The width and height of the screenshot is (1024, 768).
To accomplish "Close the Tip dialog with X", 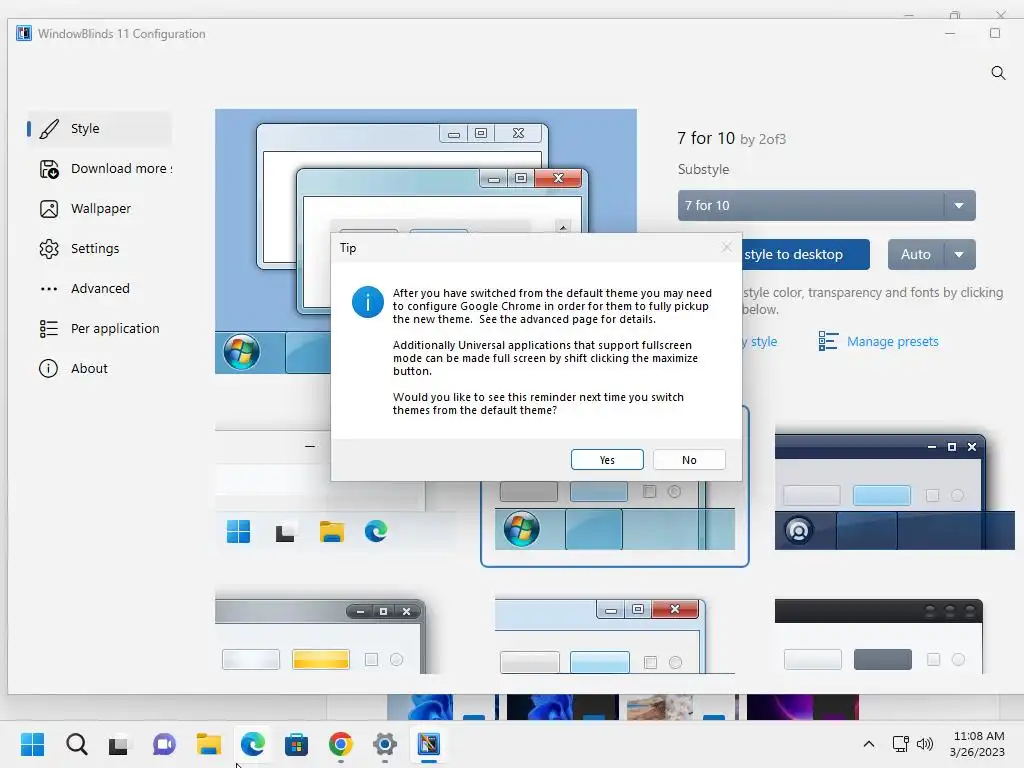I will pos(727,248).
